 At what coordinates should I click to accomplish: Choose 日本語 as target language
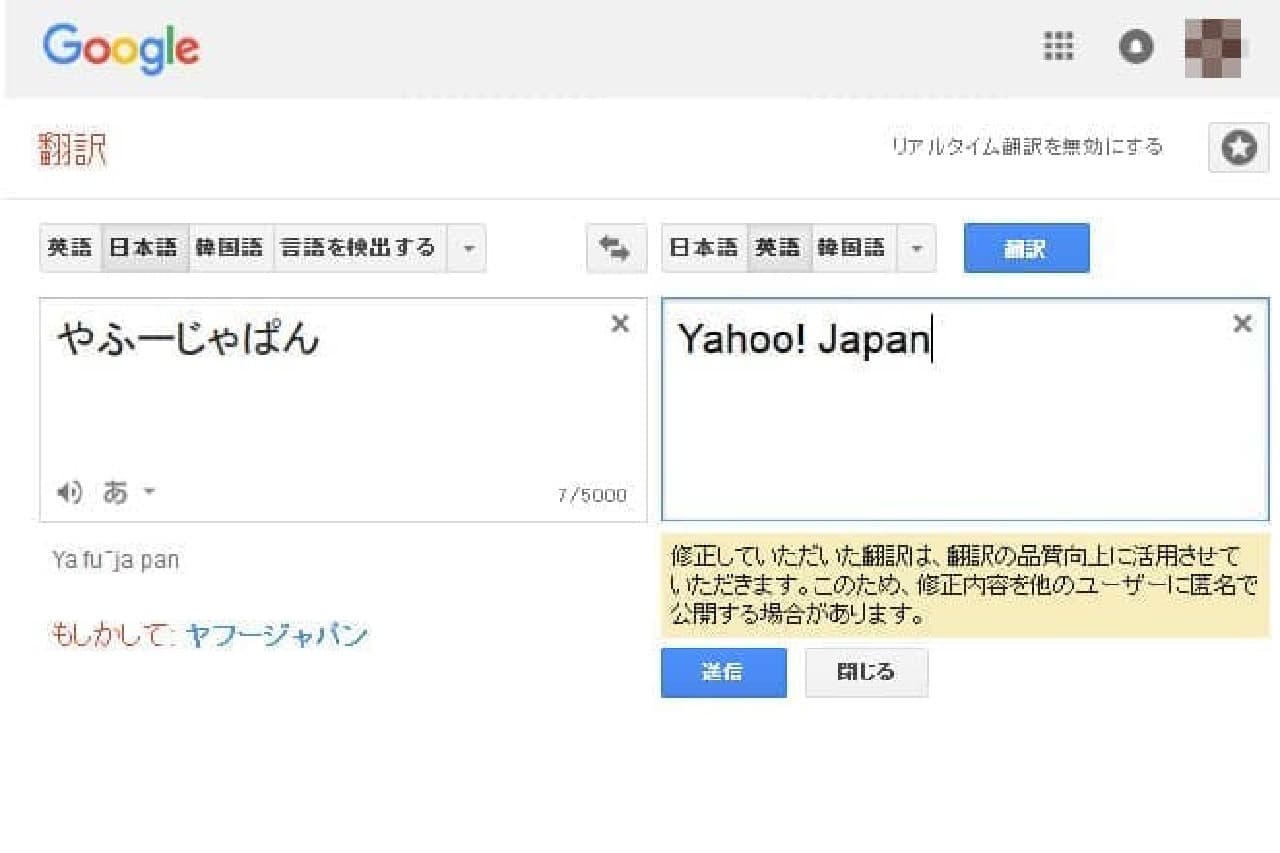pyautogui.click(x=704, y=248)
